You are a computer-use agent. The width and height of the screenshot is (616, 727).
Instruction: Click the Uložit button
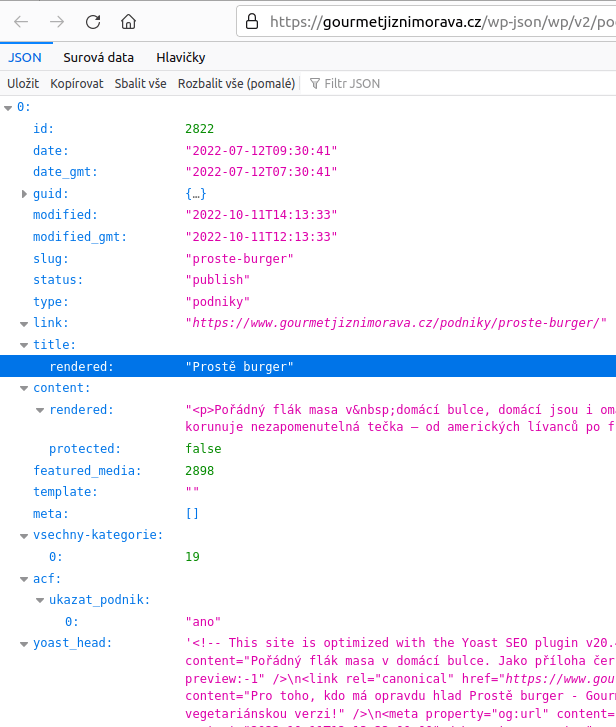click(x=23, y=84)
